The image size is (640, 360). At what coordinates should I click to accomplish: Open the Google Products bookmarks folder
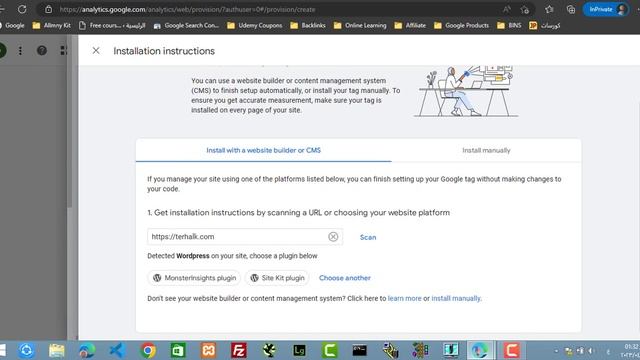461,25
